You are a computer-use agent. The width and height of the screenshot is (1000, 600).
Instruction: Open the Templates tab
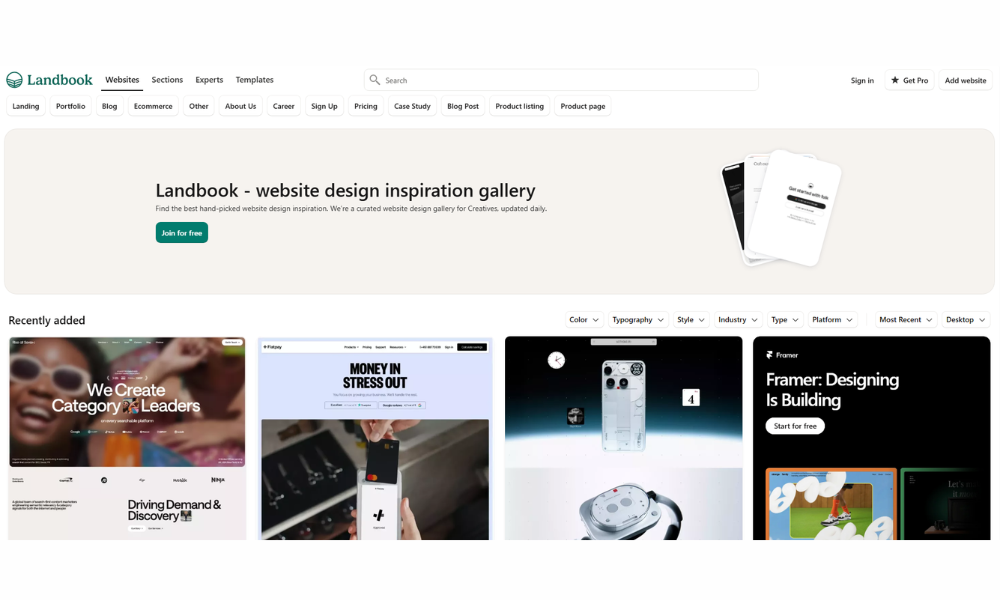tap(254, 80)
